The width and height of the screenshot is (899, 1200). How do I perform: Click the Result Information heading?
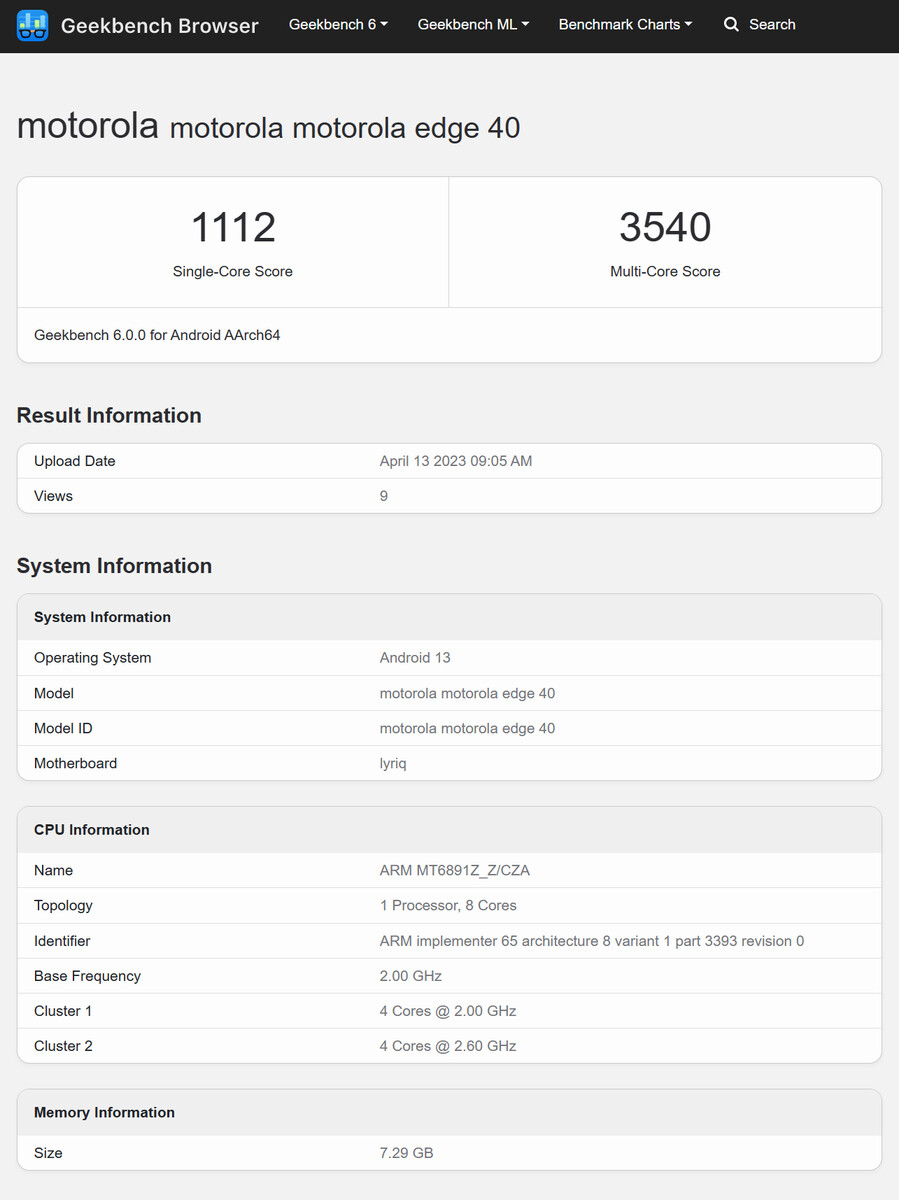[x=109, y=416]
